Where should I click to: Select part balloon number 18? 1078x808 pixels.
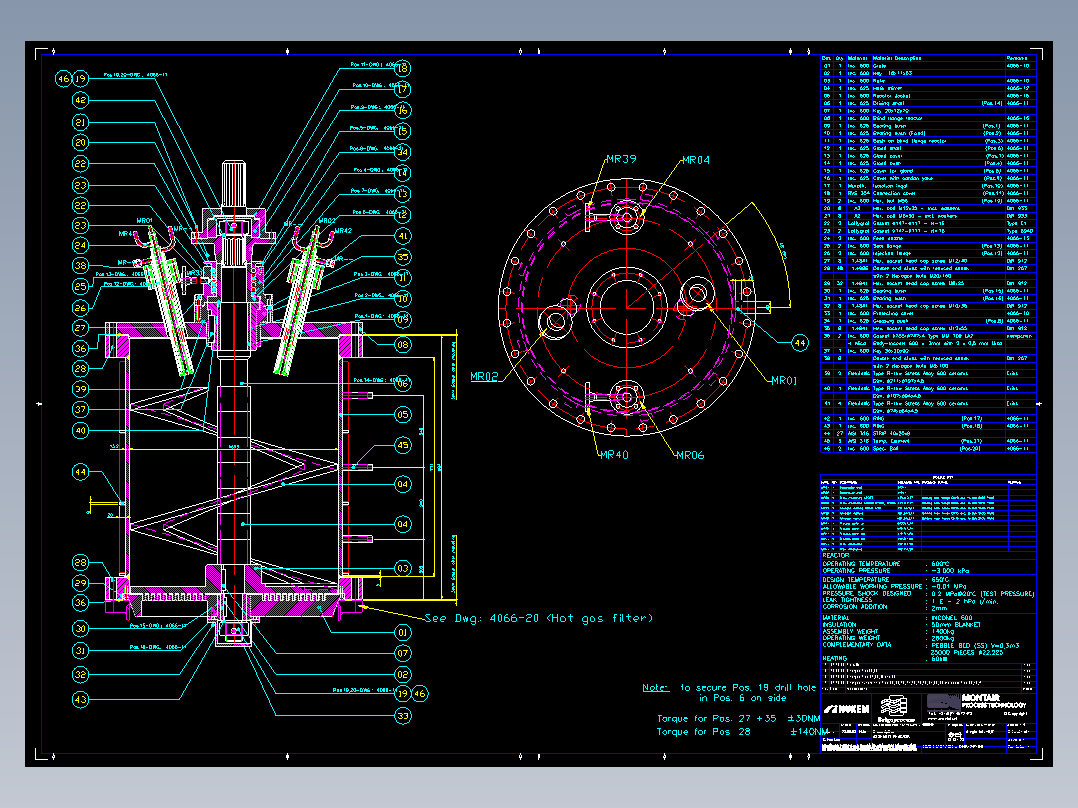pos(403,68)
